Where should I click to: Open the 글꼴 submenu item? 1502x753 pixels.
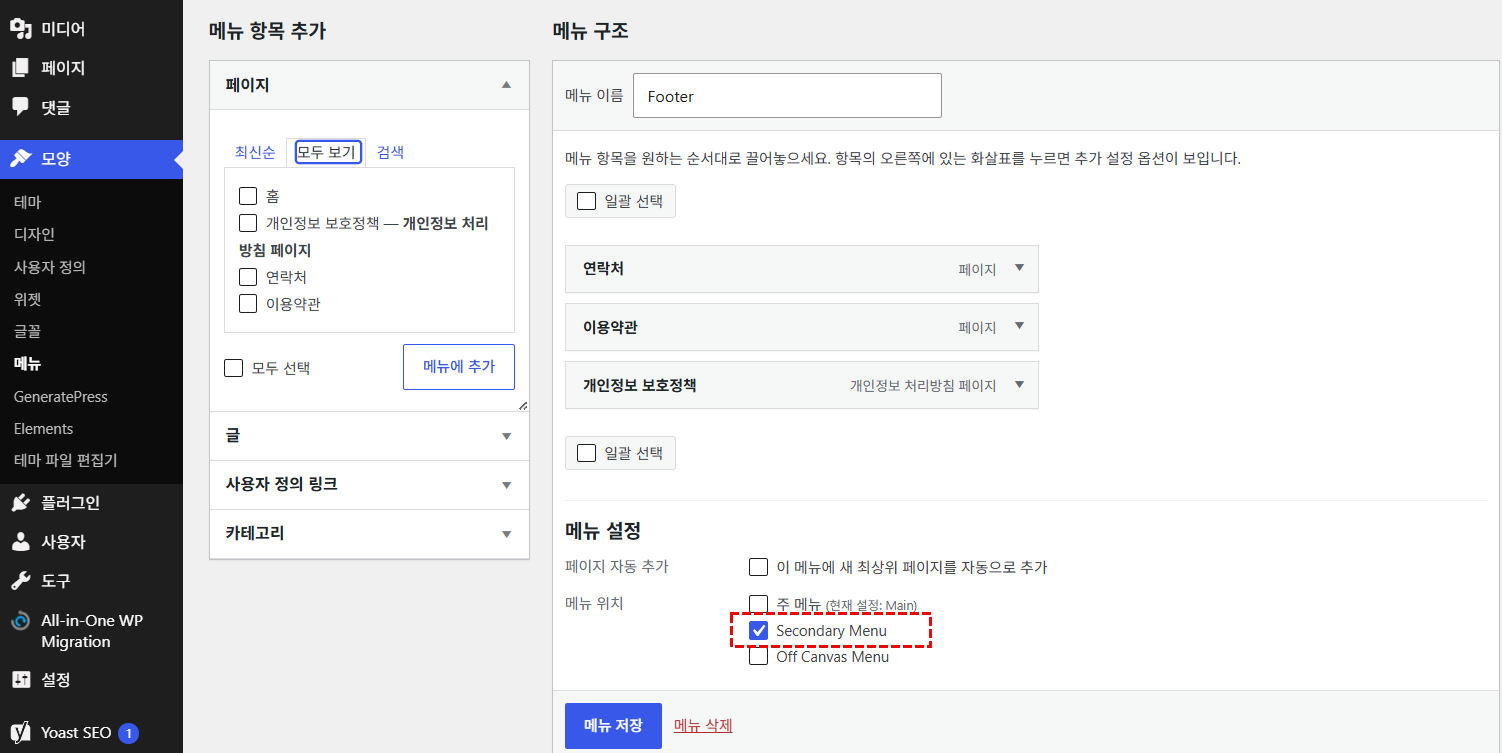point(28,331)
